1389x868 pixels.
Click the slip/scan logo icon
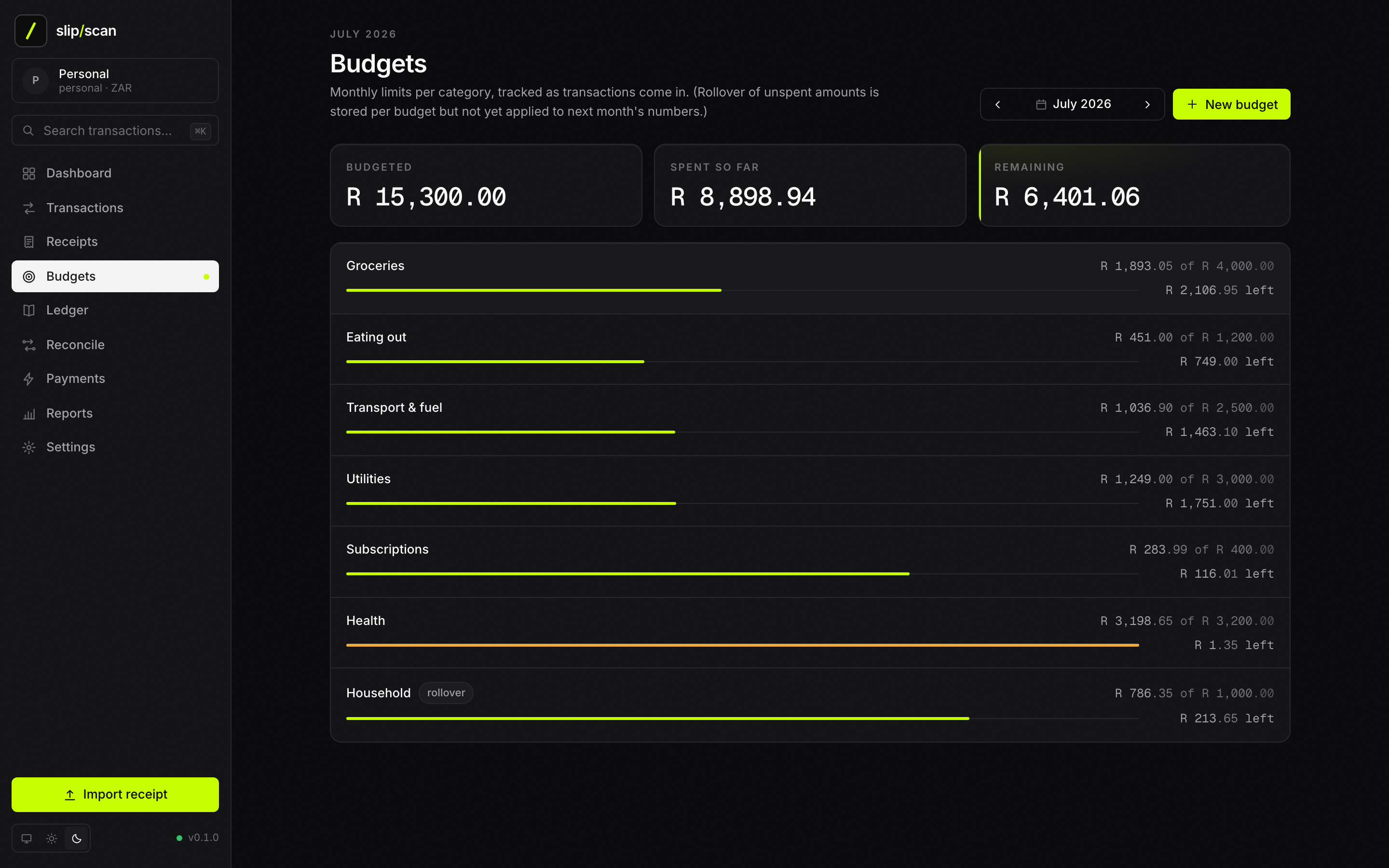30,30
